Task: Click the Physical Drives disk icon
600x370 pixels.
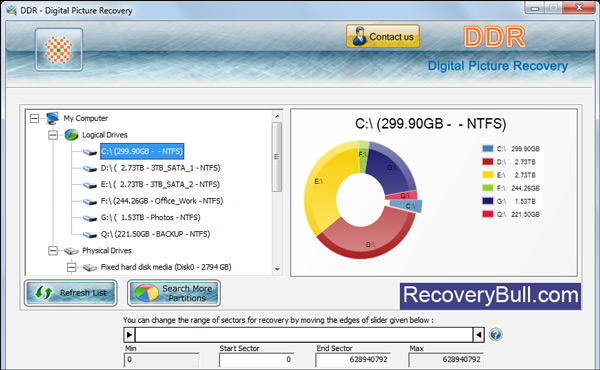Action: pyautogui.click(x=71, y=251)
